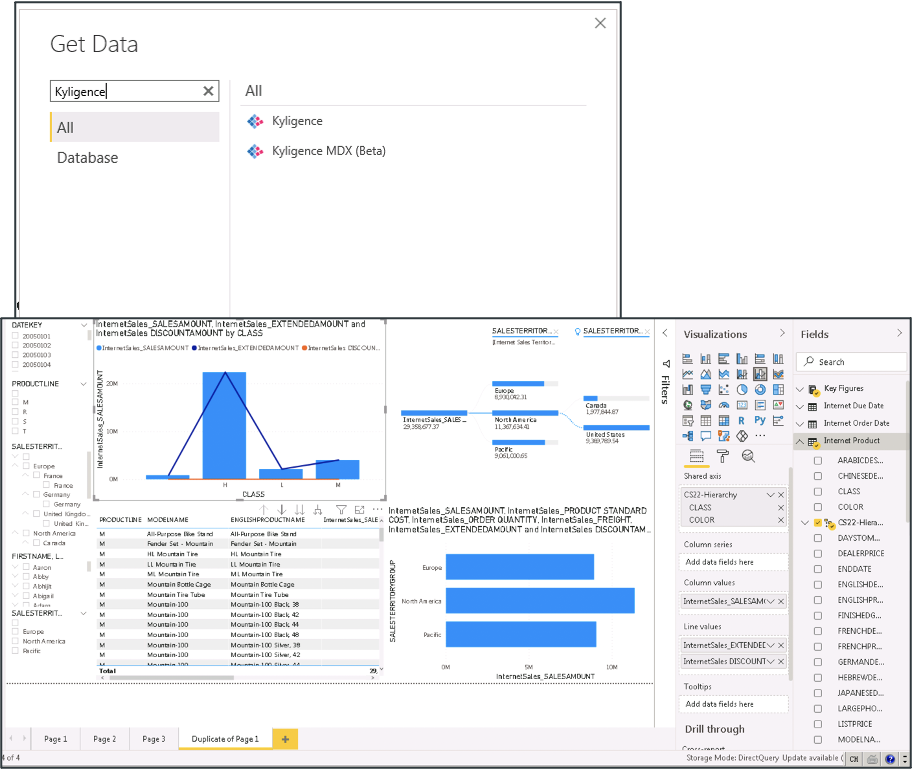Viewport: 912px width, 770px height.
Task: Select the gauge visual
Action: [724, 405]
